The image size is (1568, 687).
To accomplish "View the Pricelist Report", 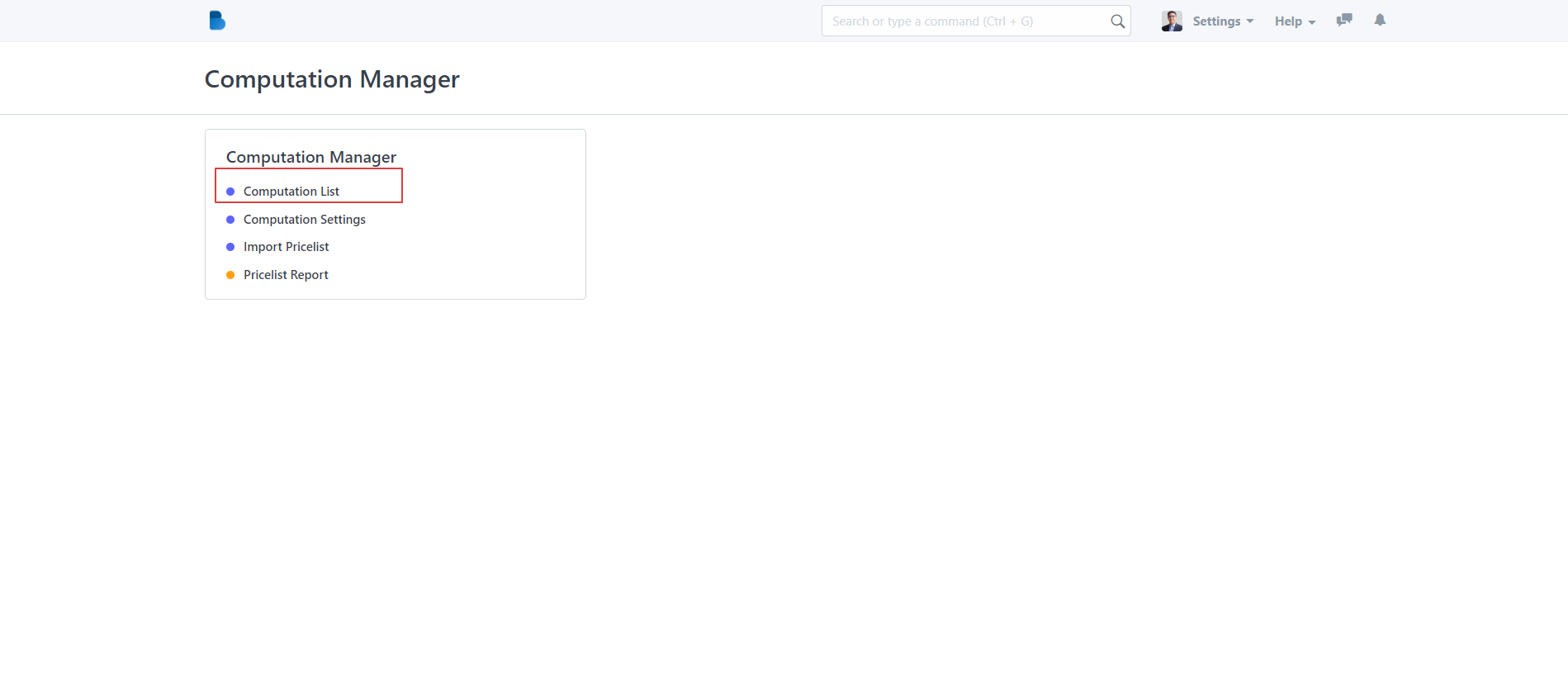I will click(286, 275).
